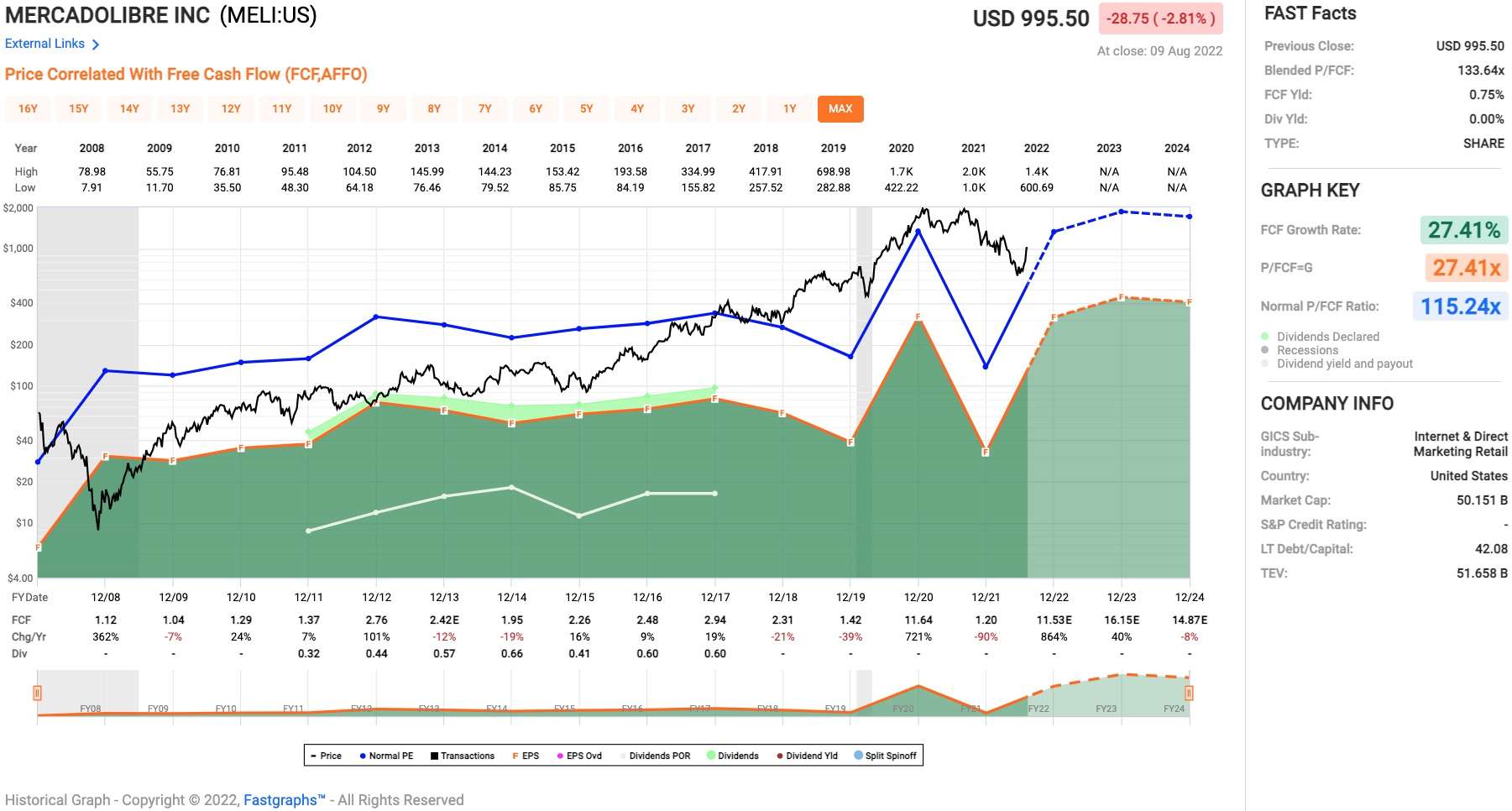Click the Normal P/FCF Ratio 115.24x box
Image resolution: width=1512 pixels, height=811 pixels.
pos(1460,306)
